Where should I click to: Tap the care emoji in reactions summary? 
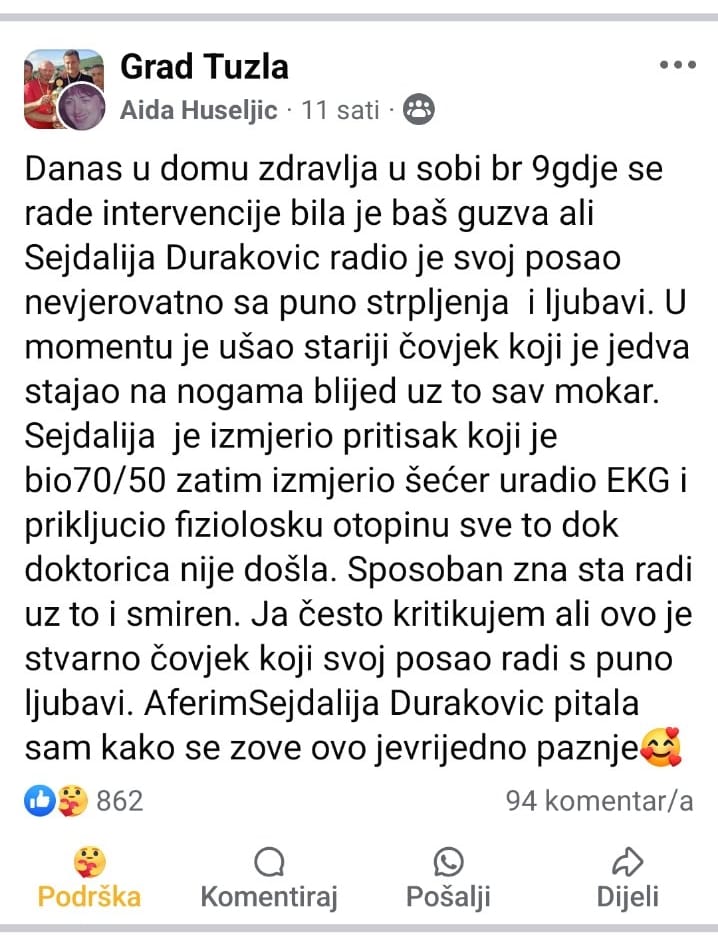[72, 800]
